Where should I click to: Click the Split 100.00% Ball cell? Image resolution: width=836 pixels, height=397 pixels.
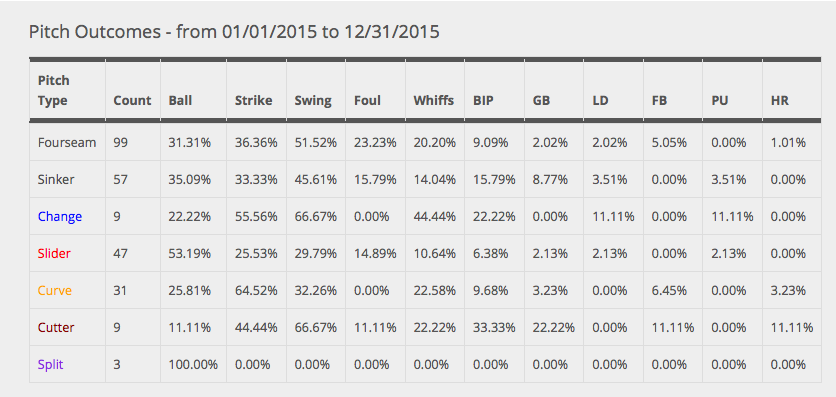click(x=193, y=364)
